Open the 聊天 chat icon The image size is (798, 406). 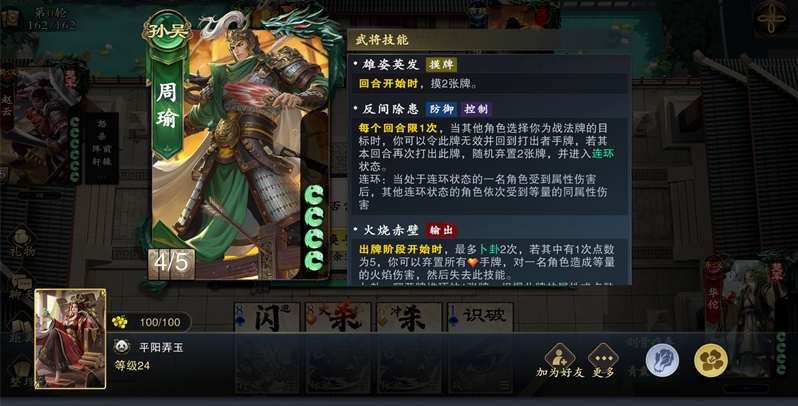point(22,287)
